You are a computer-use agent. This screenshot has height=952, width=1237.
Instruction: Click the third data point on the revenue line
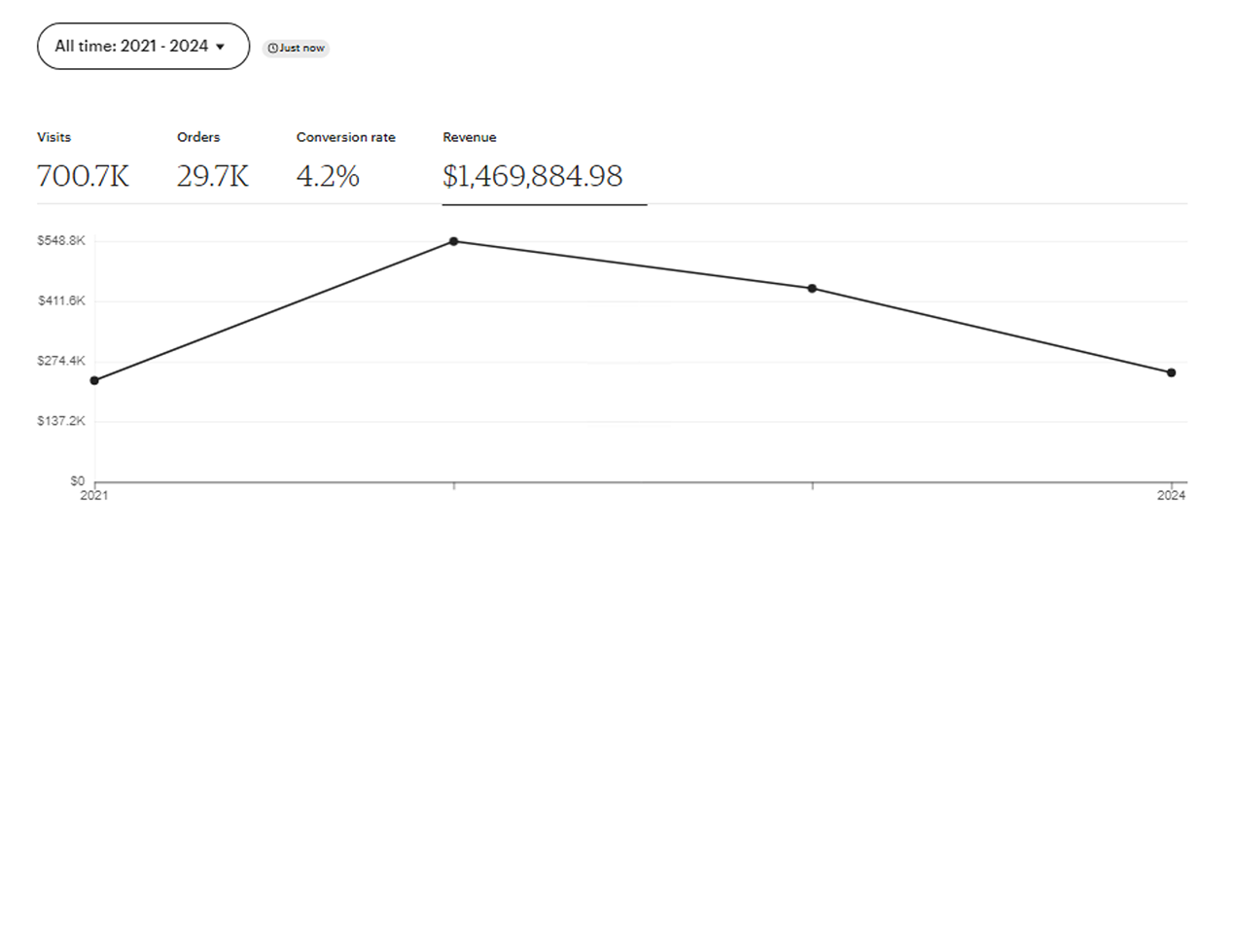point(812,289)
